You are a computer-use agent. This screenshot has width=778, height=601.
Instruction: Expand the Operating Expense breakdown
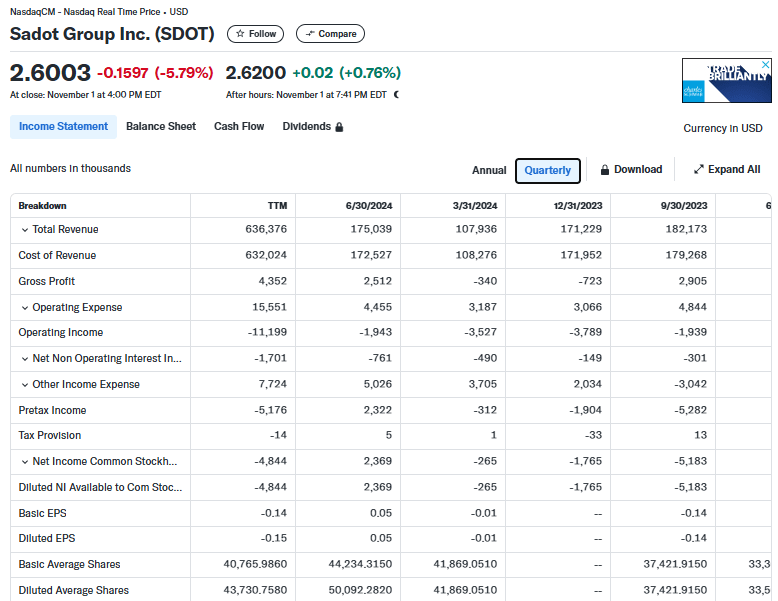[25, 308]
